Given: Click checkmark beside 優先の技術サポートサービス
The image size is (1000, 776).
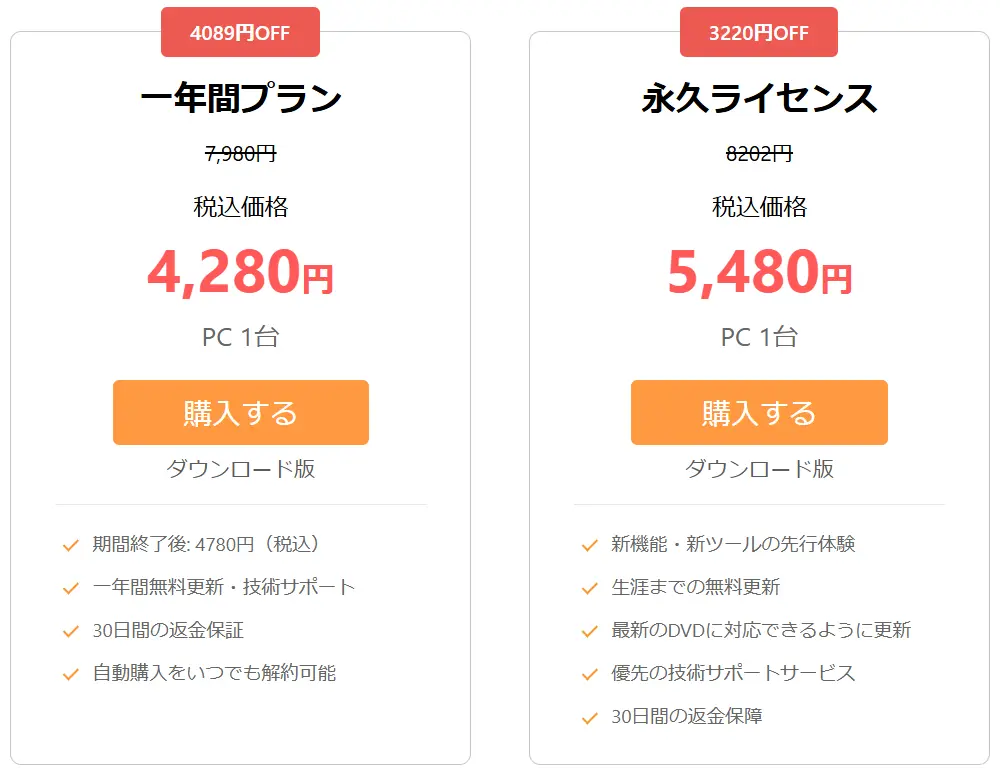Looking at the screenshot, I should [x=590, y=674].
